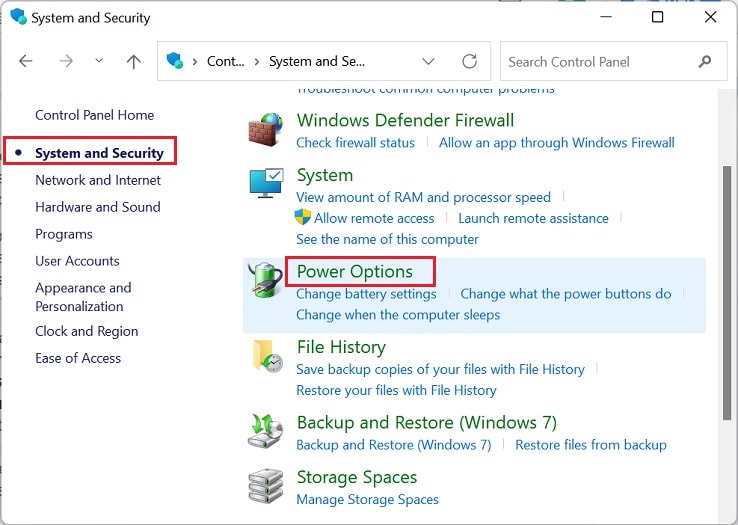Open the Power Options heading
The height and width of the screenshot is (525, 738).
coord(355,272)
